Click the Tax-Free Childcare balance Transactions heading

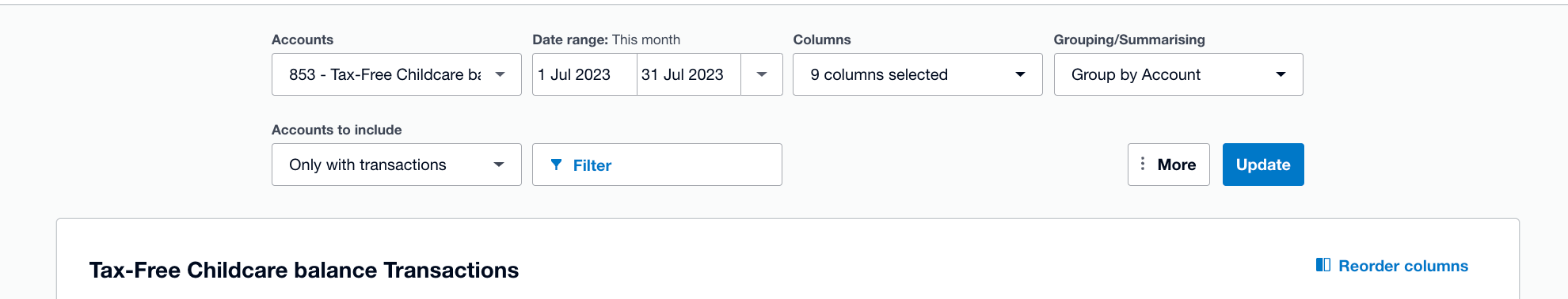click(304, 271)
